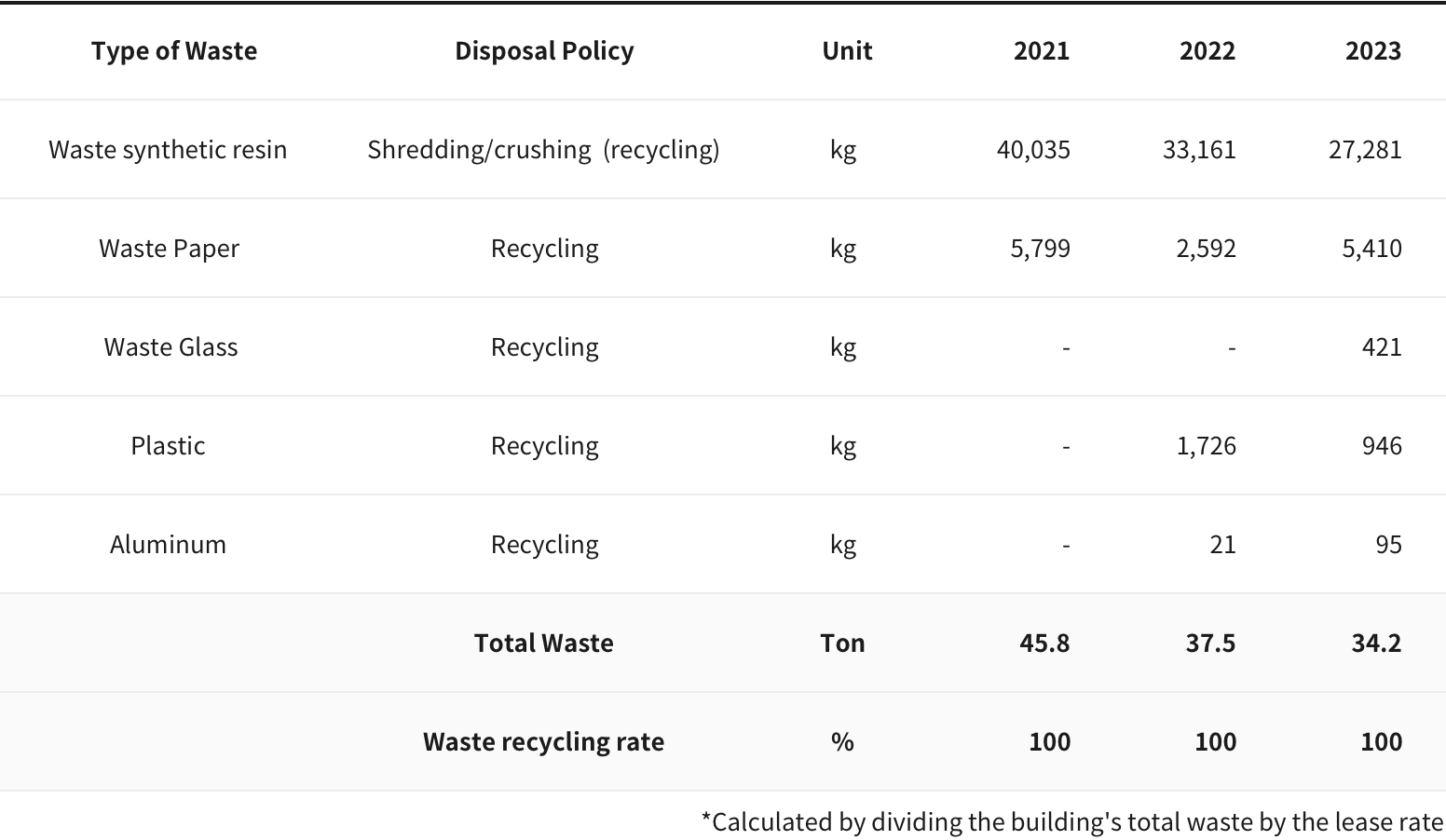1446x840 pixels.
Task: Click the 1,726 Plastic value
Action: click(x=1207, y=445)
